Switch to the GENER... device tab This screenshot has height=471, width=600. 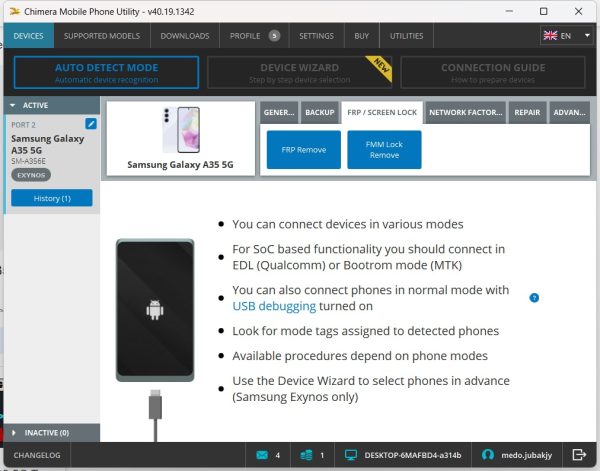pyautogui.click(x=279, y=112)
